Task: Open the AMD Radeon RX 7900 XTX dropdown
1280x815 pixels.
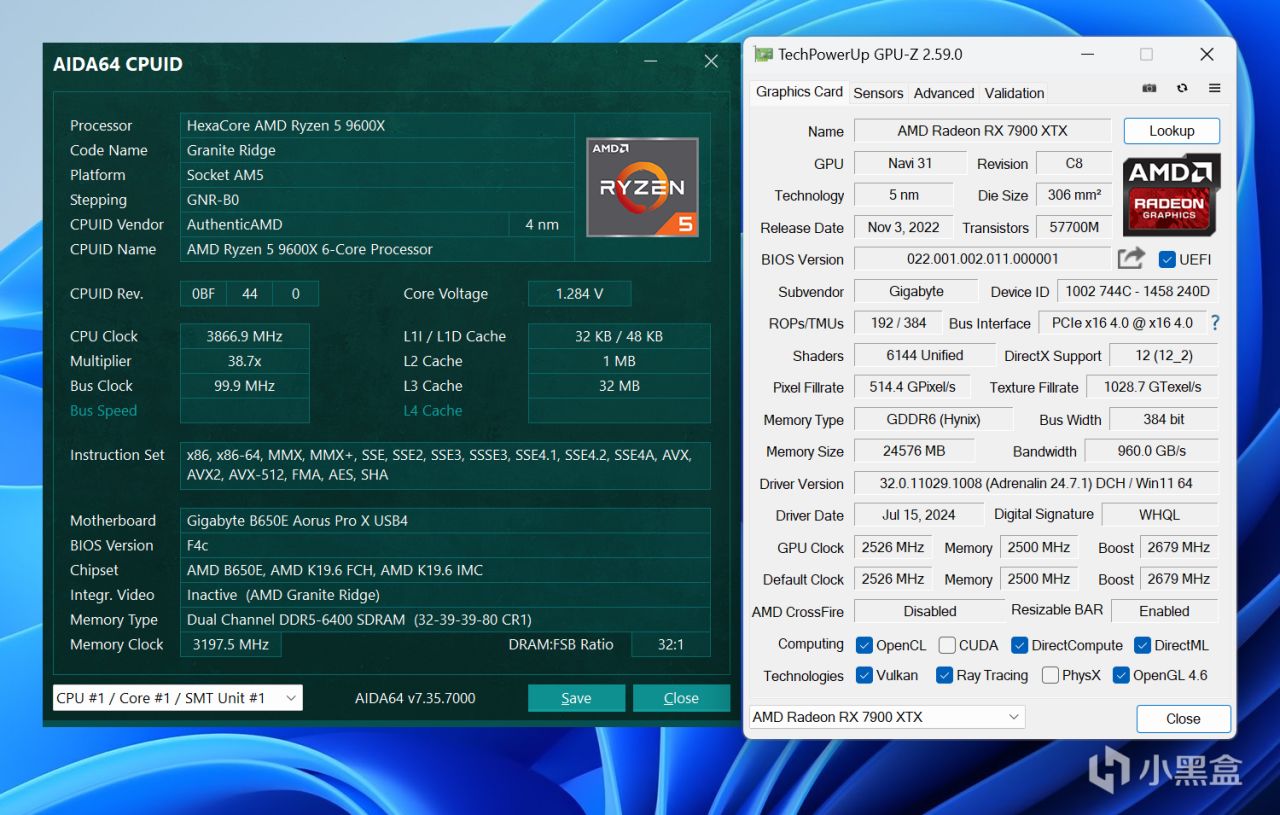Action: pyautogui.click(x=887, y=717)
